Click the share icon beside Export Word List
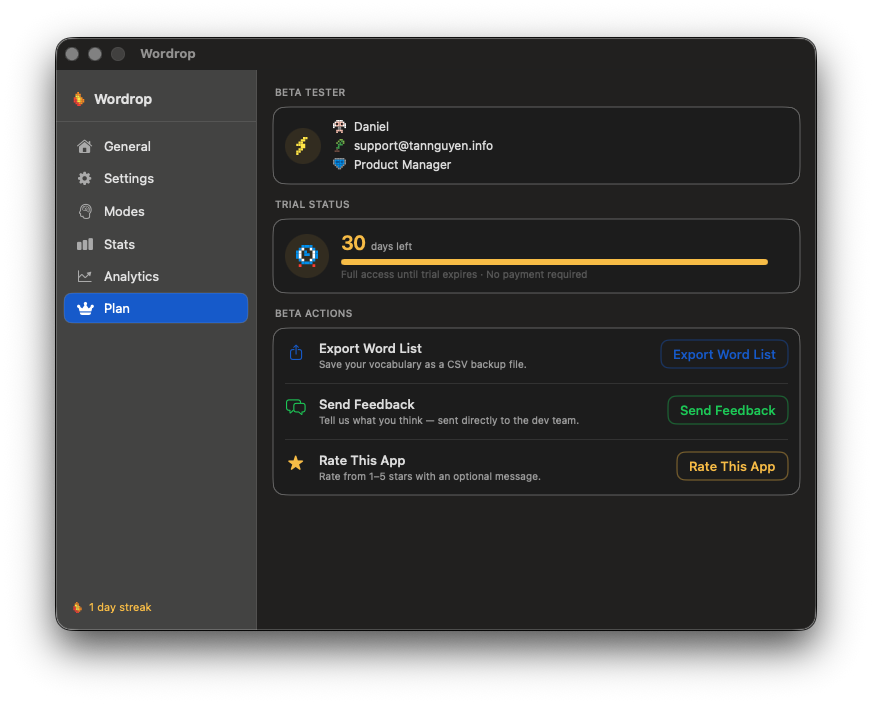 (296, 353)
